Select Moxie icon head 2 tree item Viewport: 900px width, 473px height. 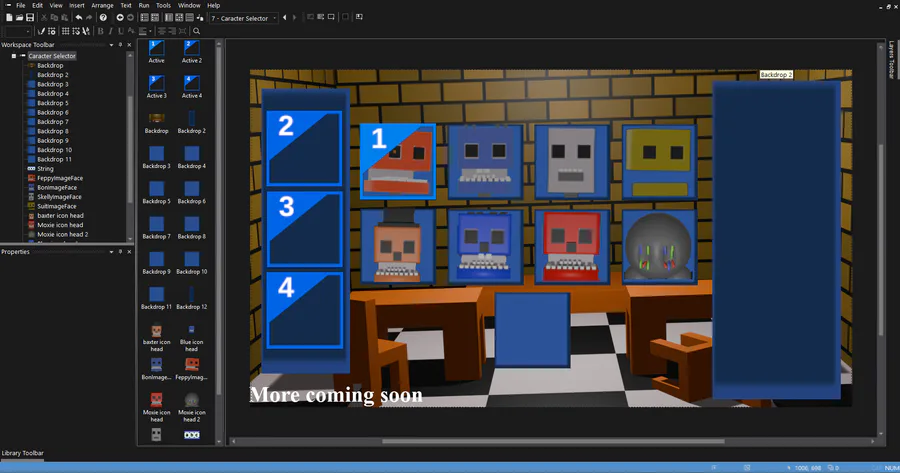click(62, 235)
